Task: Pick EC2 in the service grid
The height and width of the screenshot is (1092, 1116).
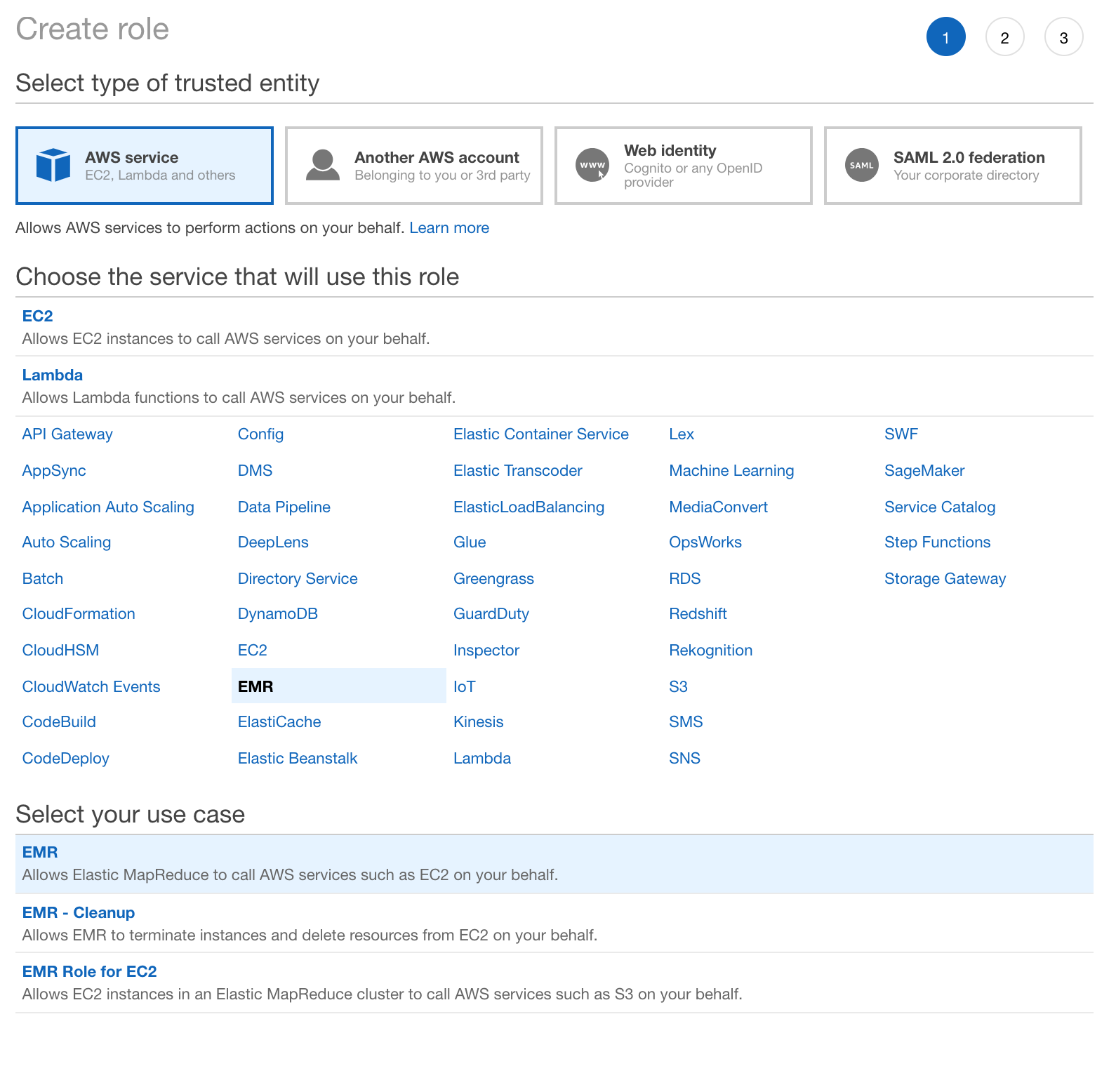Action: coord(252,651)
